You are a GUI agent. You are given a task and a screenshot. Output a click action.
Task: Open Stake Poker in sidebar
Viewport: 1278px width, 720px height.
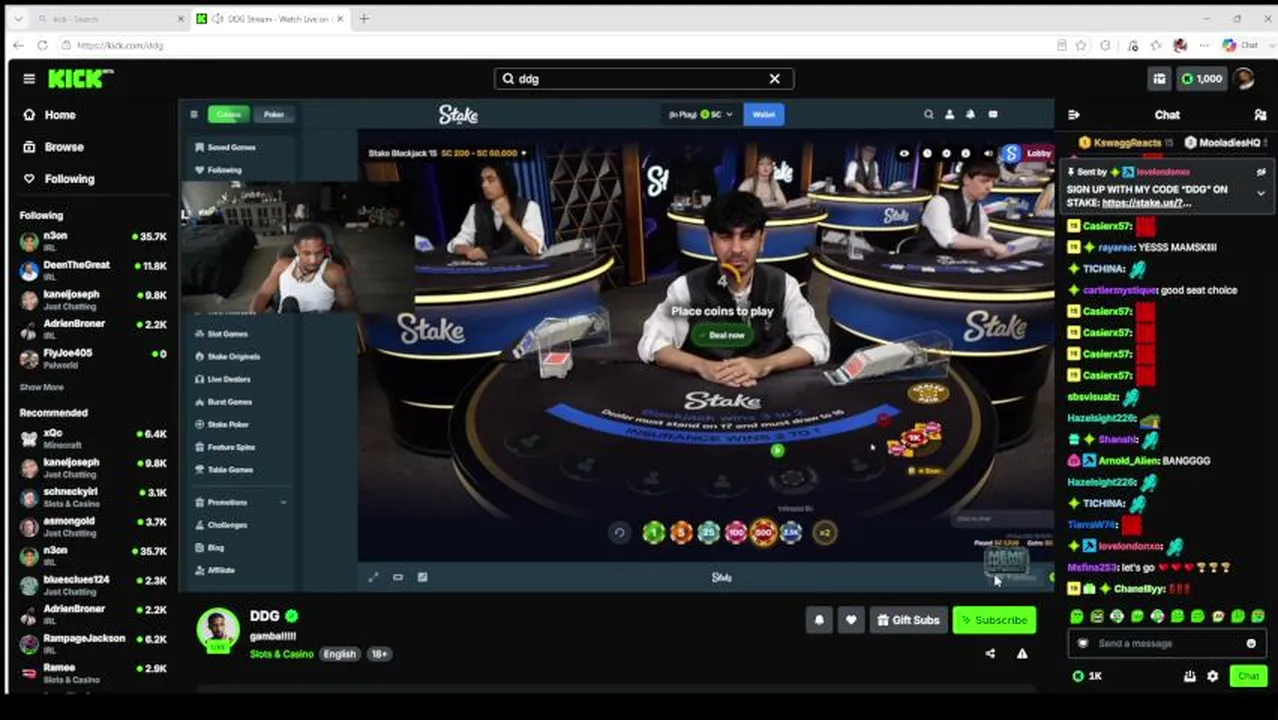click(228, 424)
